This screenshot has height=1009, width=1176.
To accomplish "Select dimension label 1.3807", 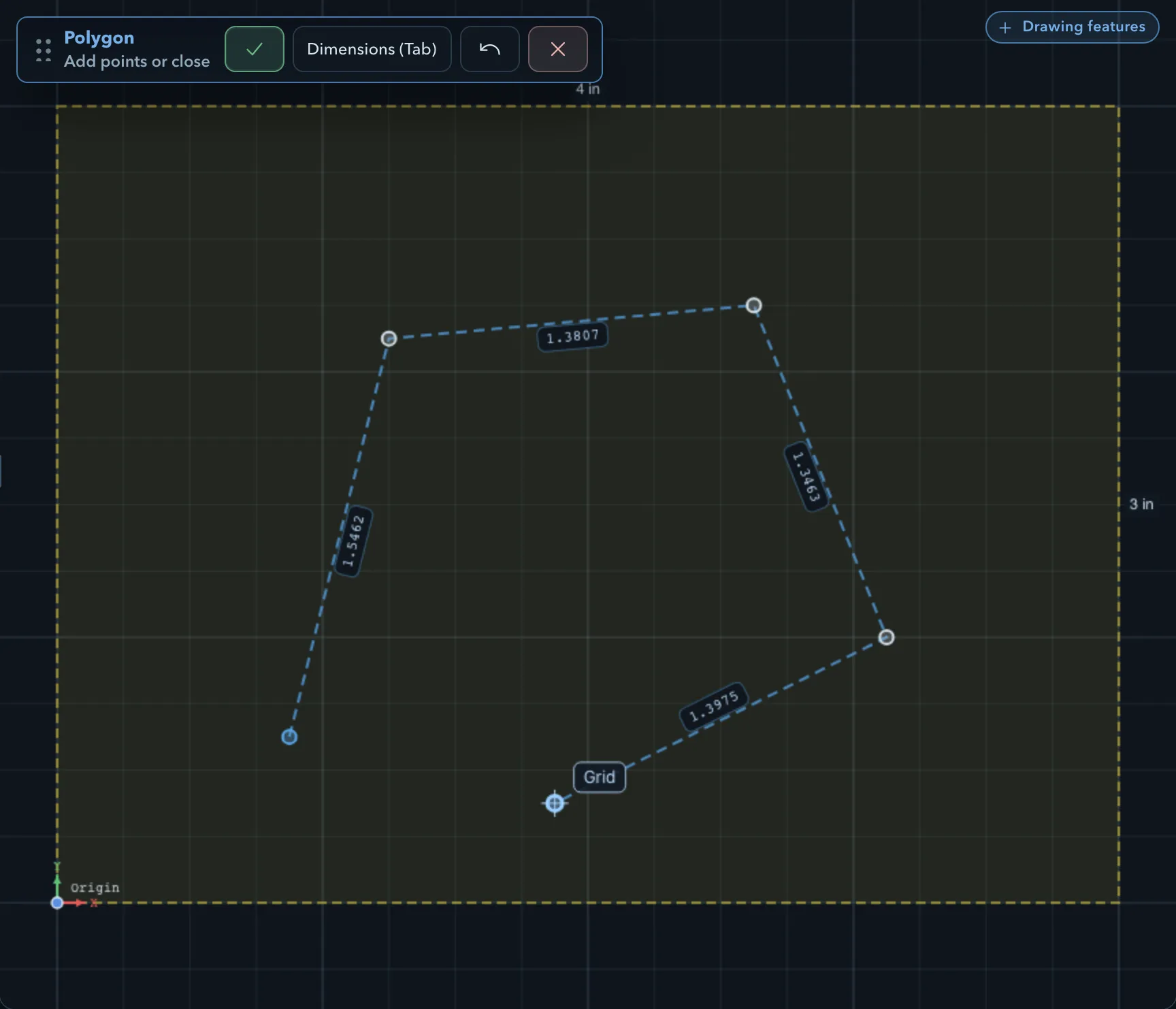I will point(572,336).
